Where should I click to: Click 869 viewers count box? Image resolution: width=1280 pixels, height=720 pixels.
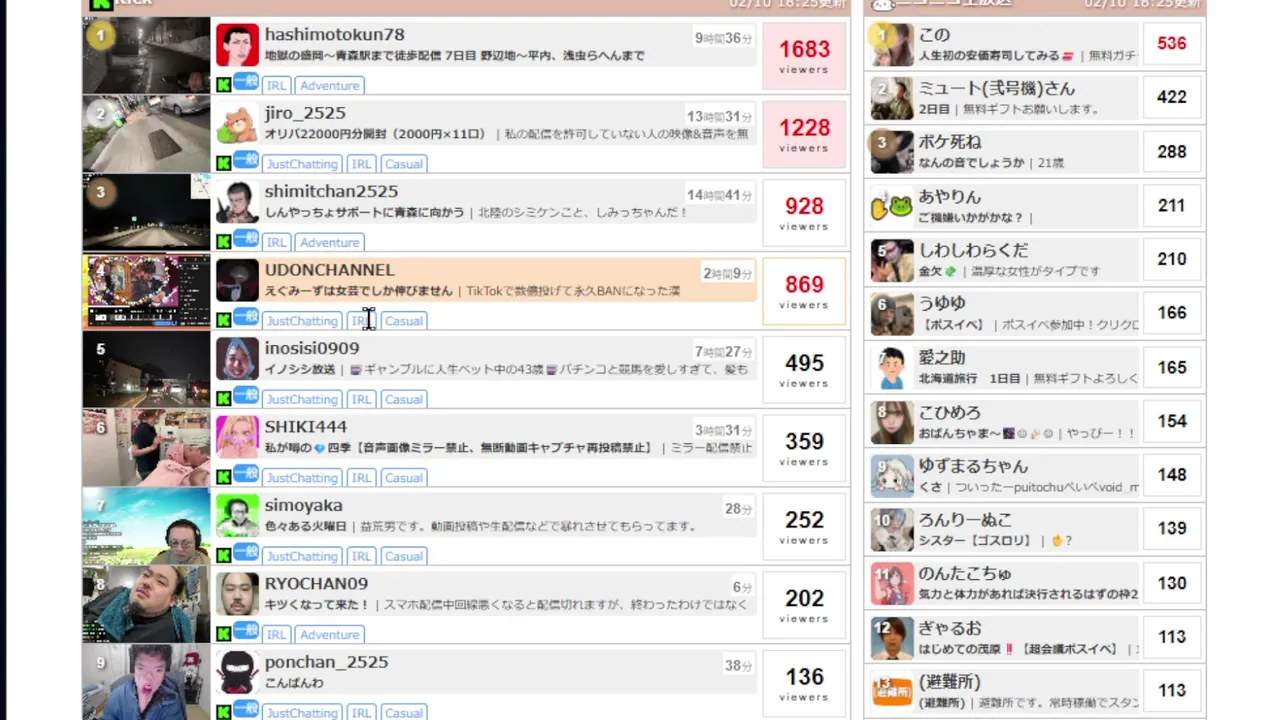(x=804, y=291)
